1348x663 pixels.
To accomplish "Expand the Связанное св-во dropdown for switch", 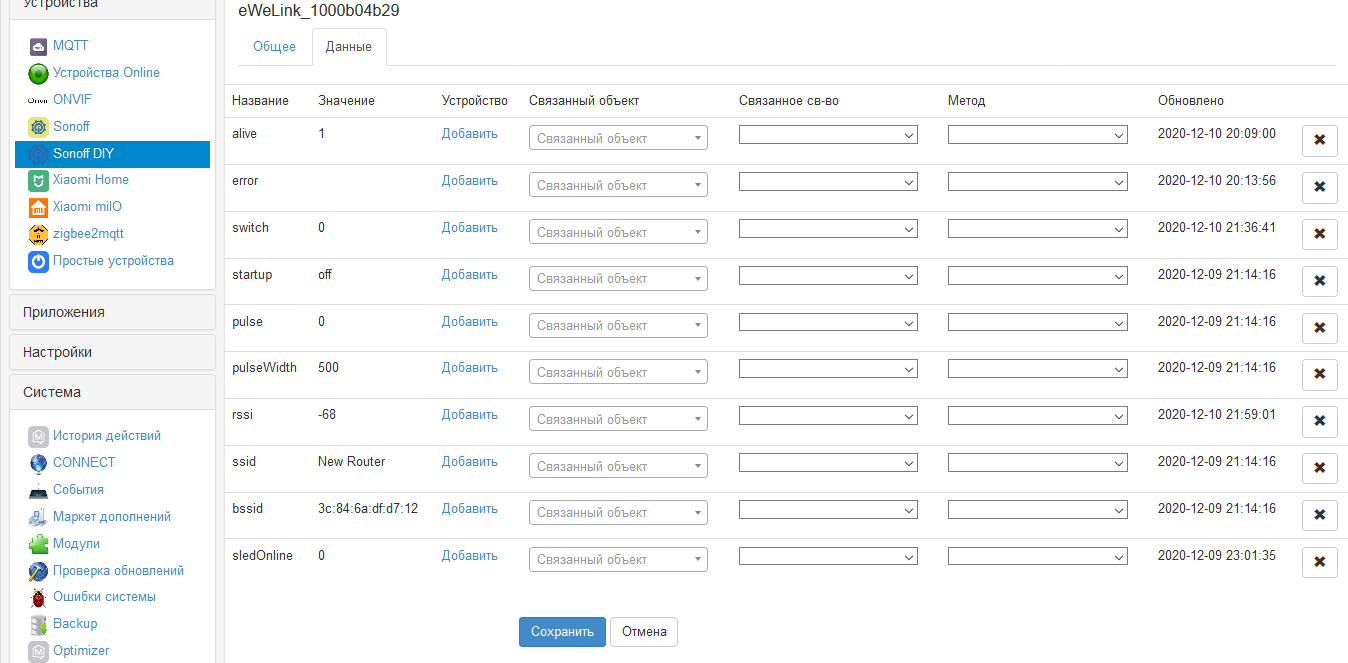I will point(827,228).
